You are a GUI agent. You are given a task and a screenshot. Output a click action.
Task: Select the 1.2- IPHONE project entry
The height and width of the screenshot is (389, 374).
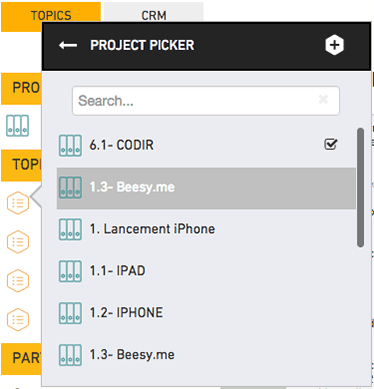click(x=206, y=313)
